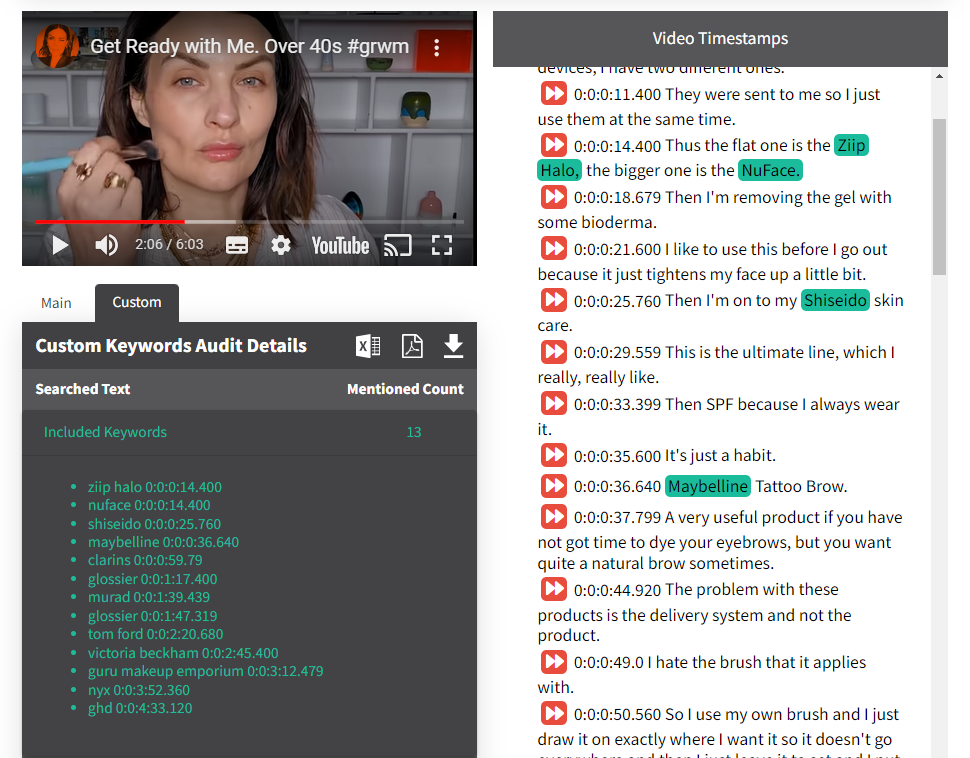Jump to nuface keyword timestamp
This screenshot has width=970, height=758.
click(x=149, y=505)
